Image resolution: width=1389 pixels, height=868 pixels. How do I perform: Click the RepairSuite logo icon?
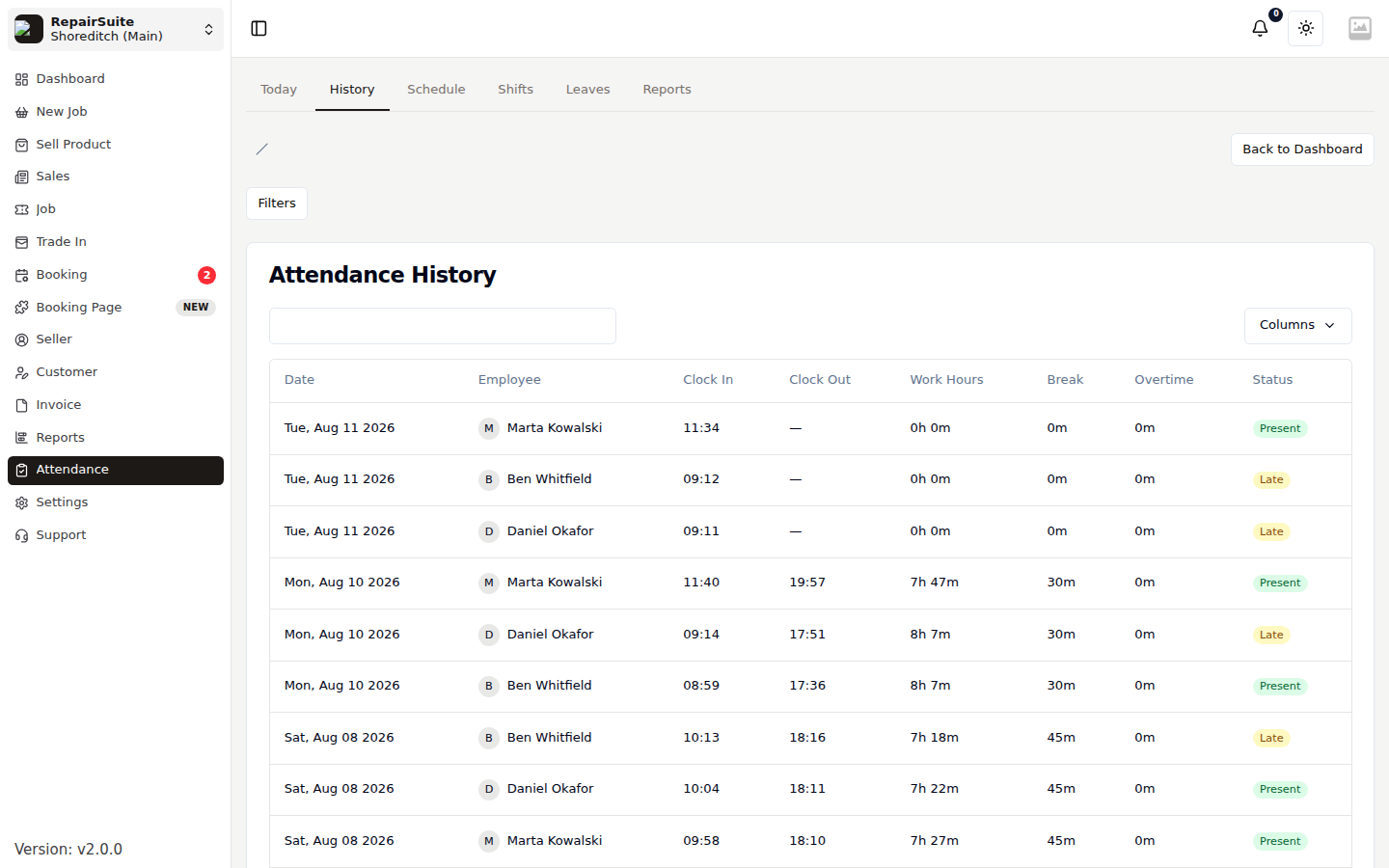[x=29, y=29]
